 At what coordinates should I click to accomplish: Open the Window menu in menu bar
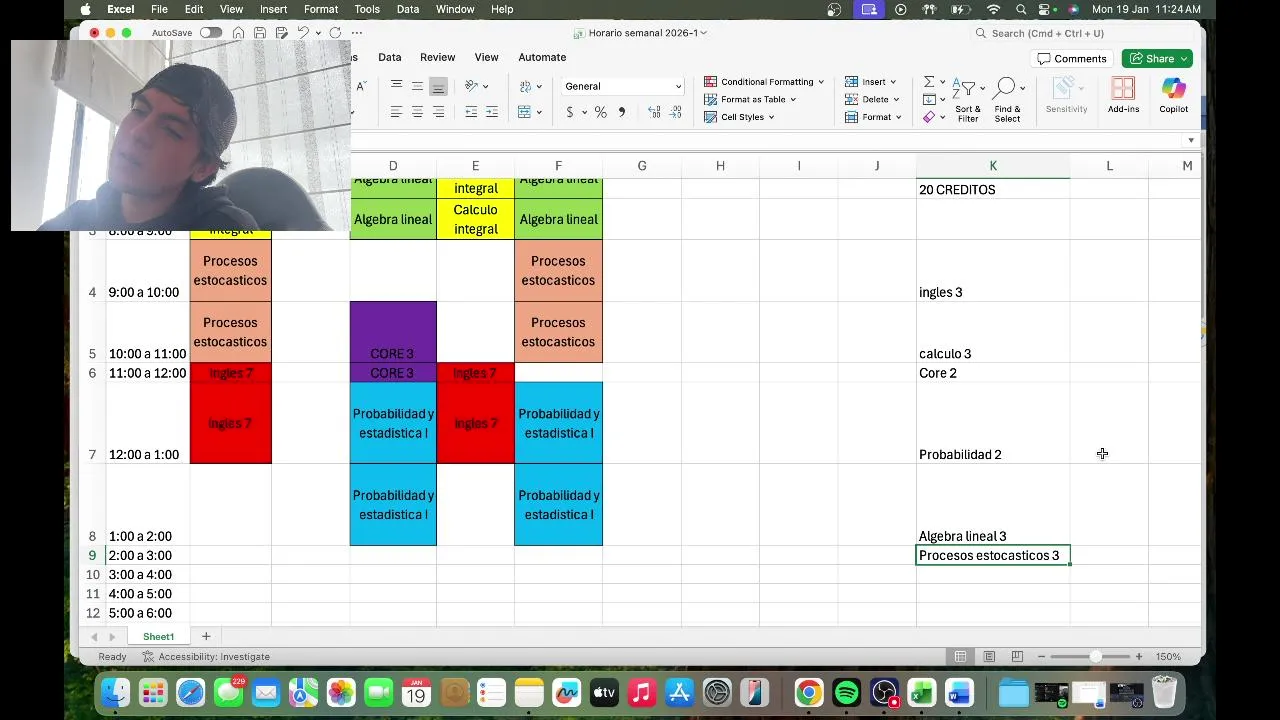coord(455,9)
